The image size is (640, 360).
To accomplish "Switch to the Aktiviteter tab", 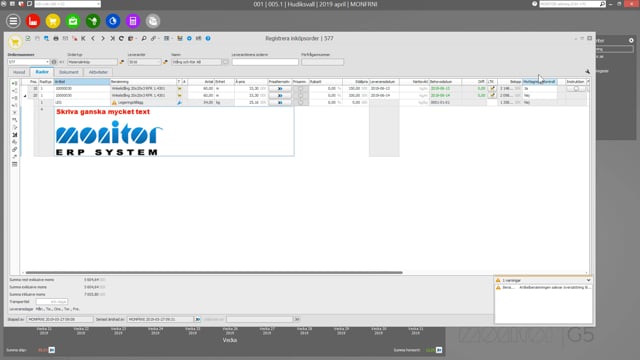I will pos(98,72).
